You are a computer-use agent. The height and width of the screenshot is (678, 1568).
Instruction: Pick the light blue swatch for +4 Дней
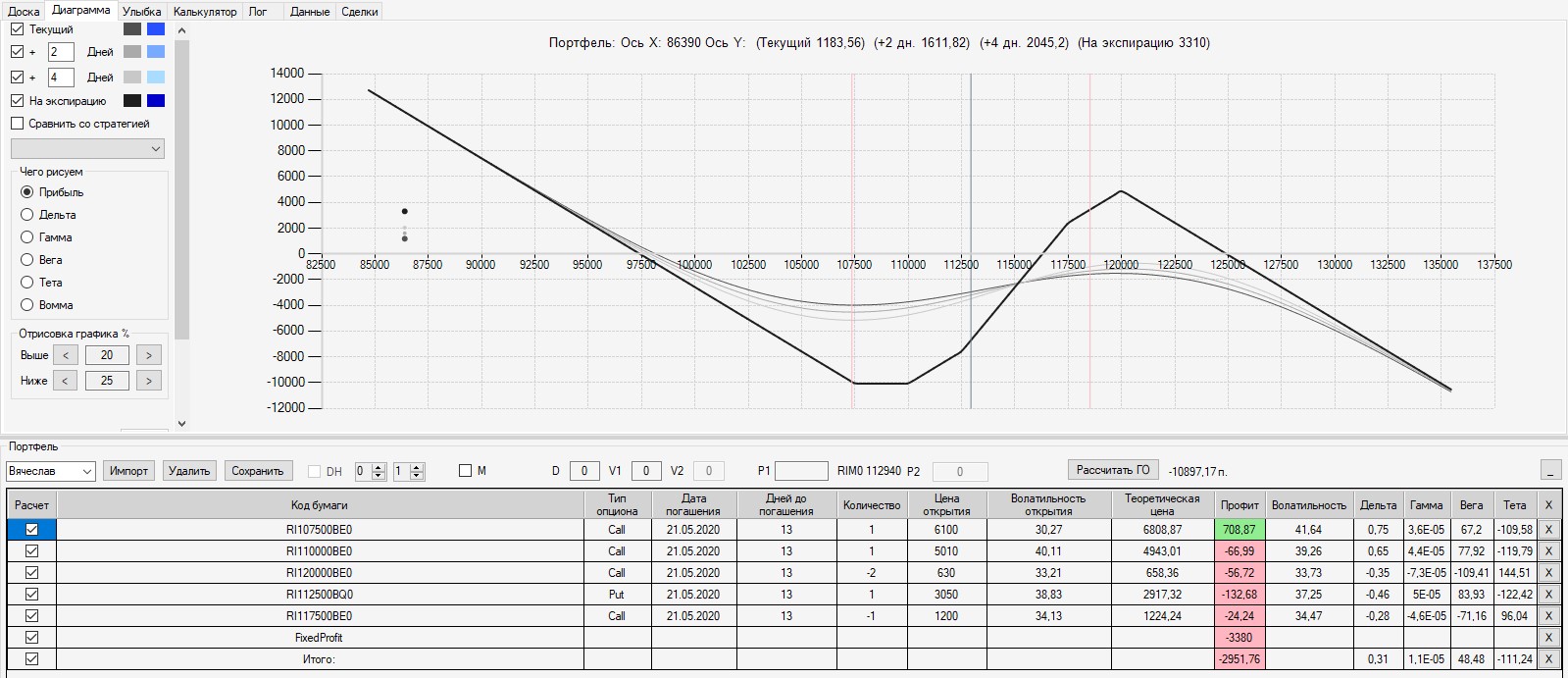coord(156,77)
